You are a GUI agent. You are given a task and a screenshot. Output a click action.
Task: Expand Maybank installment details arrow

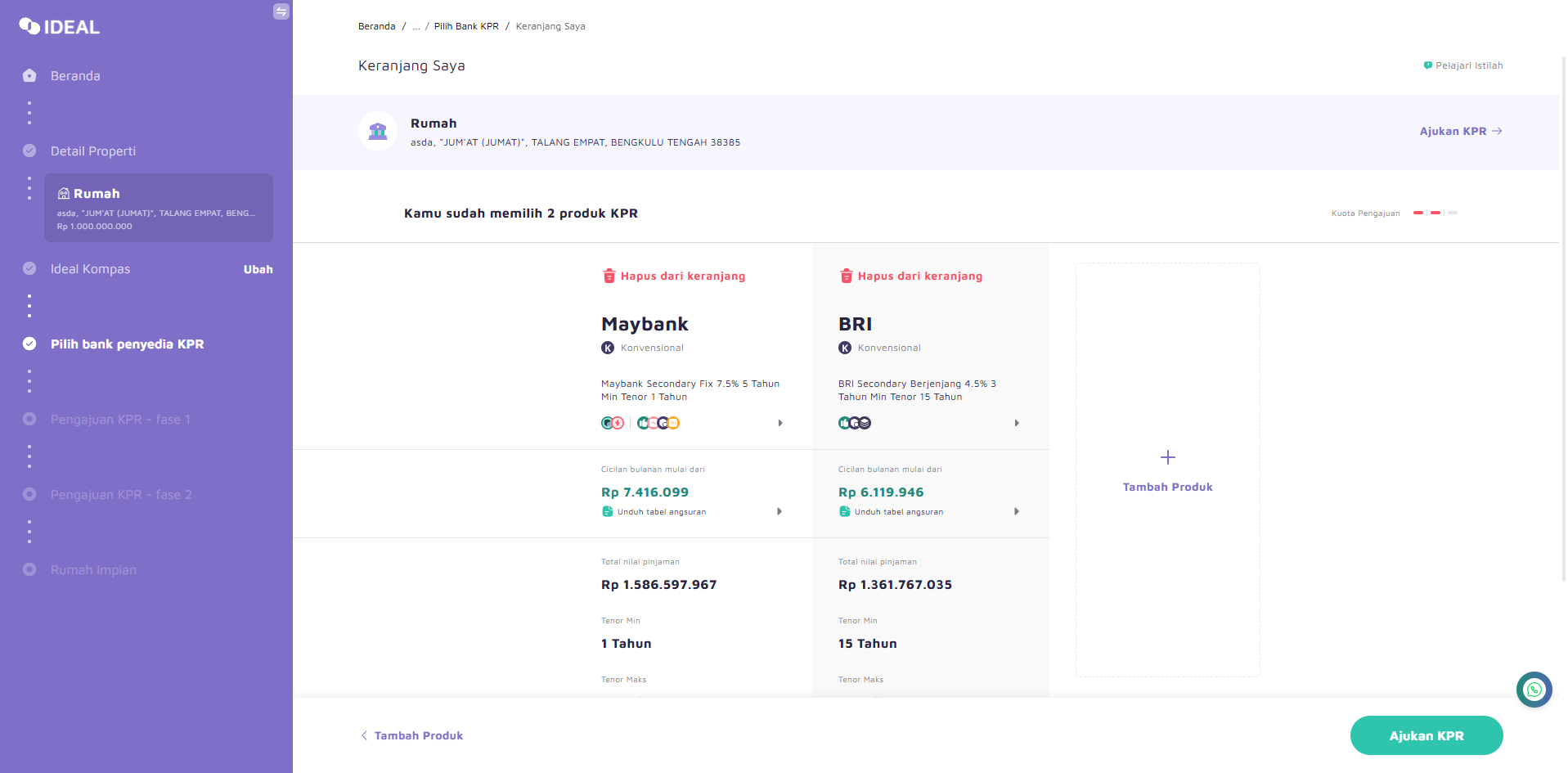click(x=780, y=511)
